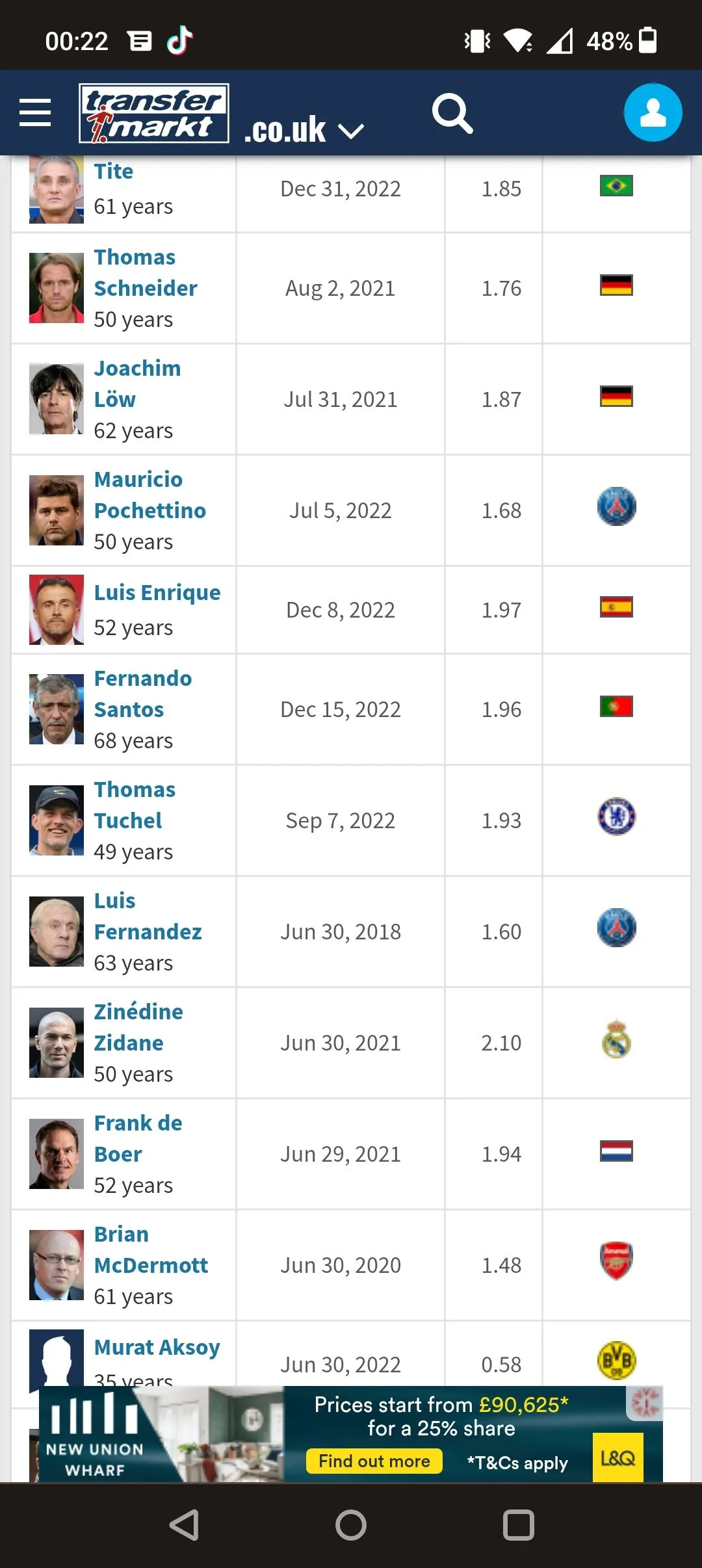The height and width of the screenshot is (1568, 702).
Task: Open Fernando Santos' profile link
Action: point(143,694)
